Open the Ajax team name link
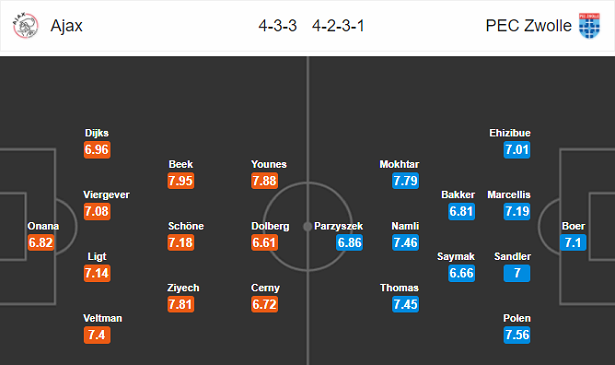Viewport: 615px width, 365px height. [66, 26]
